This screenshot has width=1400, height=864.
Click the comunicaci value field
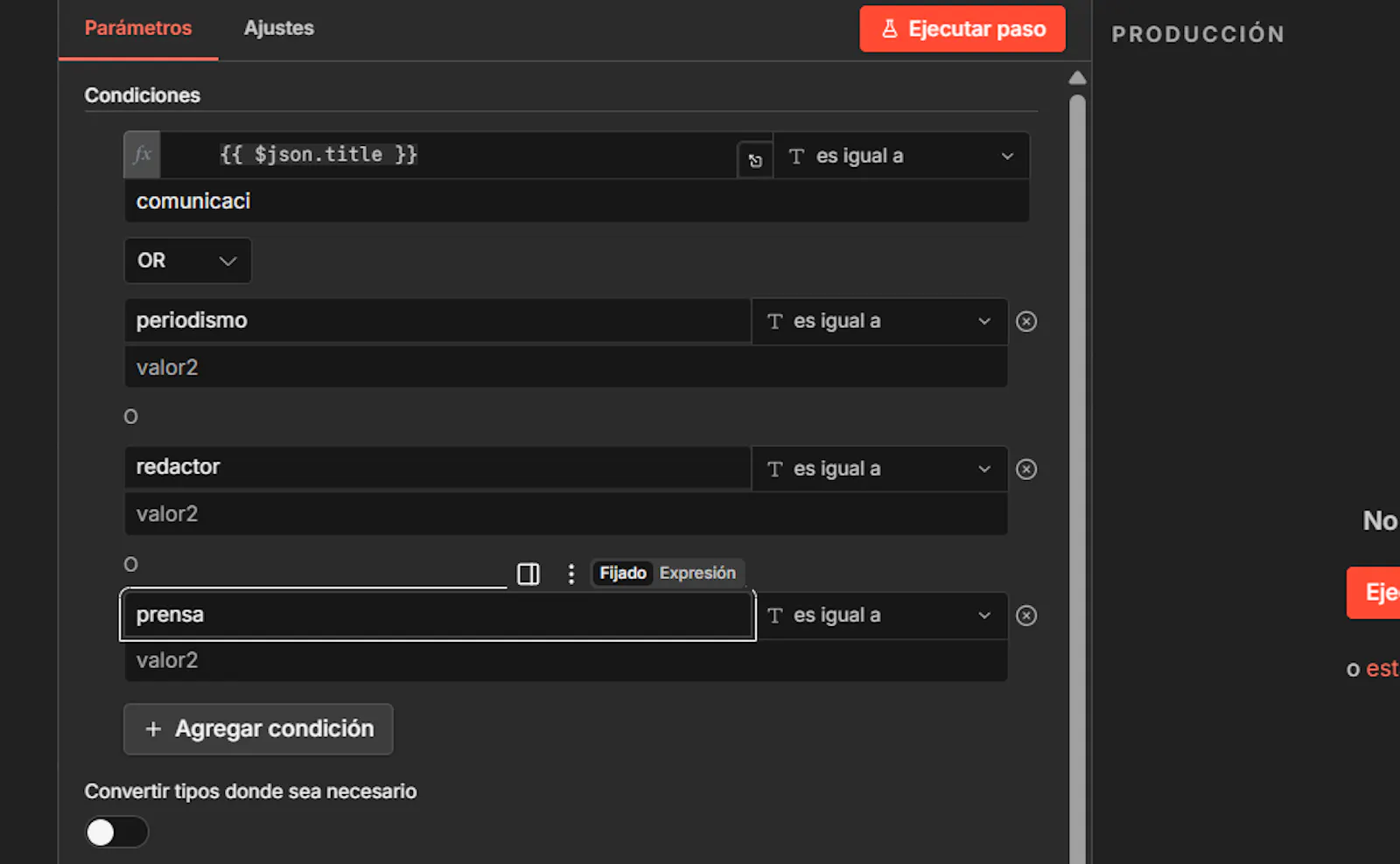pyautogui.click(x=576, y=201)
